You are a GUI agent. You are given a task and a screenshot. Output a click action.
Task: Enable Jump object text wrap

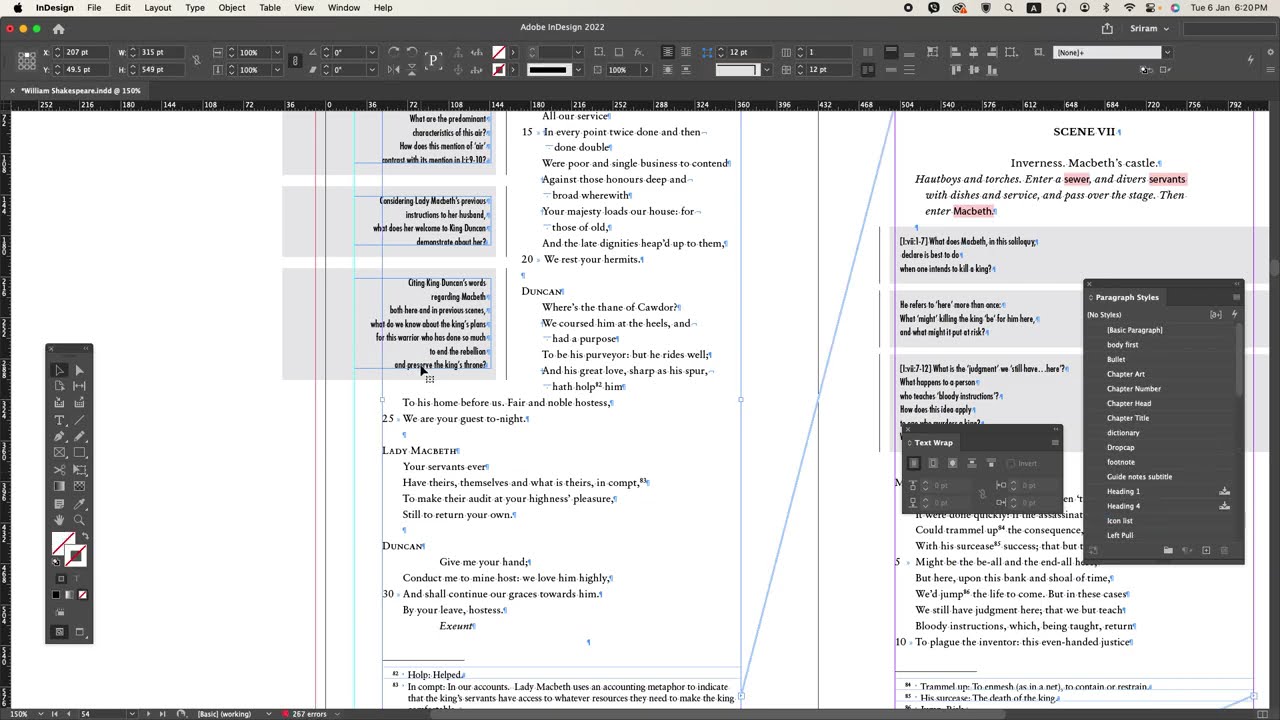click(971, 463)
